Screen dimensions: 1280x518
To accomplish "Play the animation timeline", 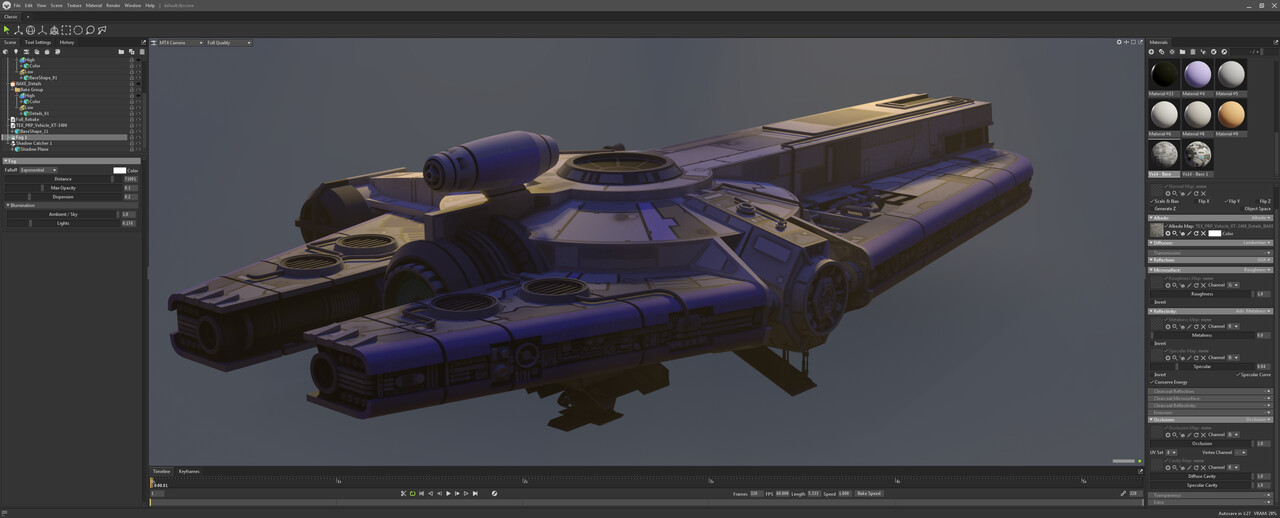I will pyautogui.click(x=448, y=493).
